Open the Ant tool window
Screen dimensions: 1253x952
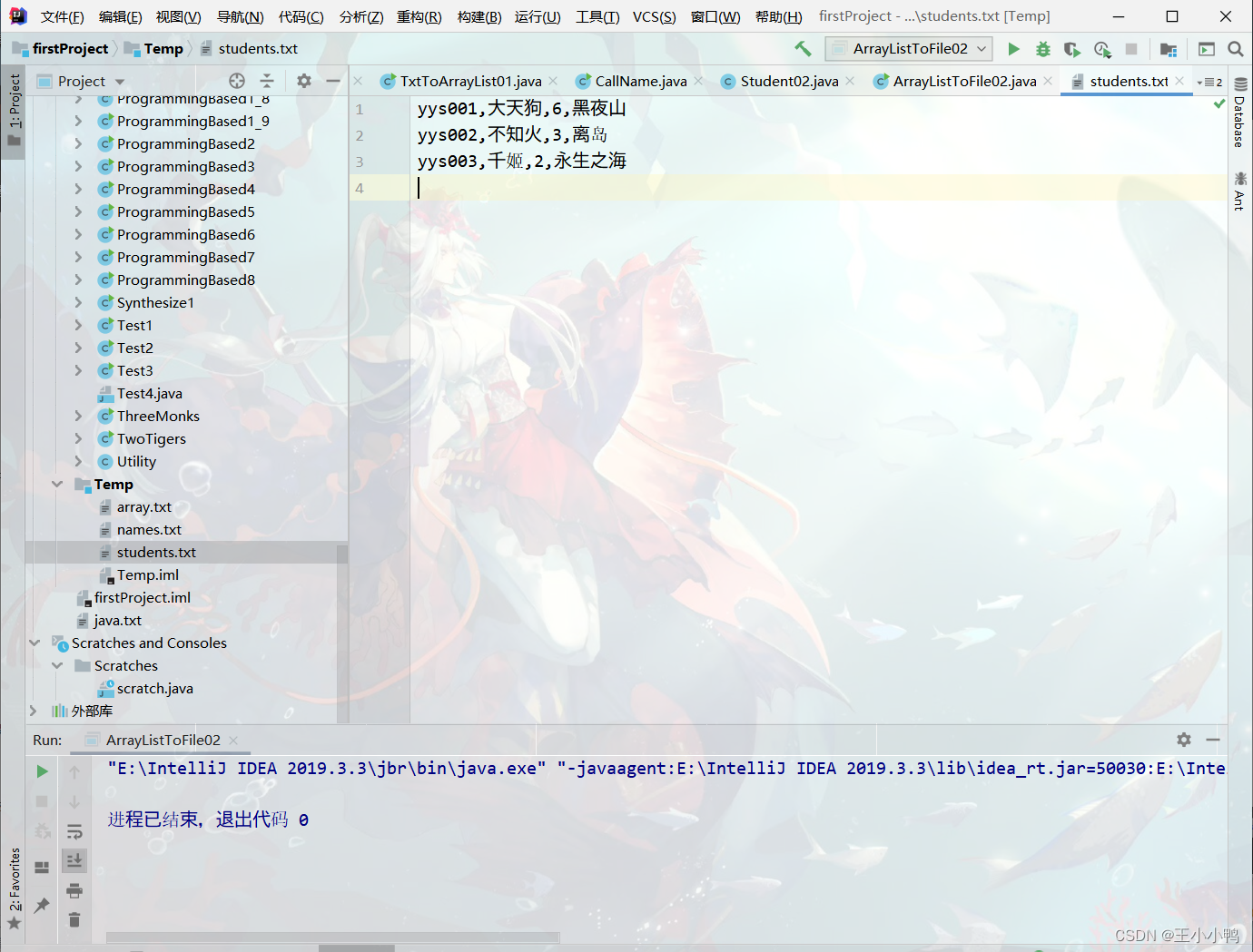coord(1239,191)
